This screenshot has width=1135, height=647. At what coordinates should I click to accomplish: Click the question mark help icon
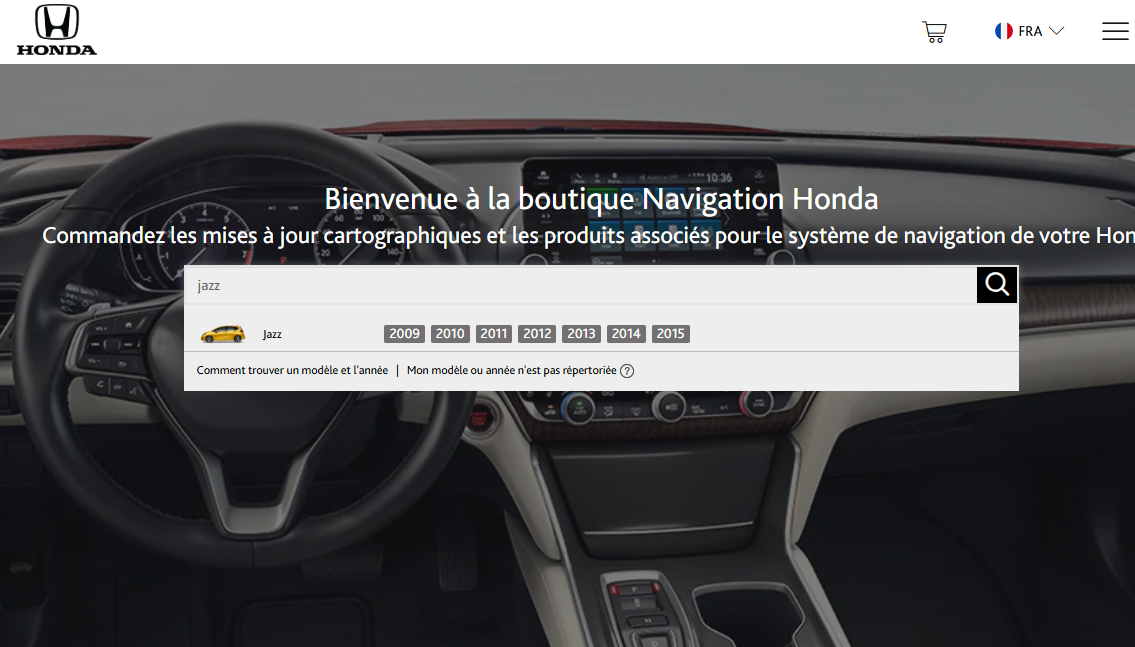tap(627, 371)
